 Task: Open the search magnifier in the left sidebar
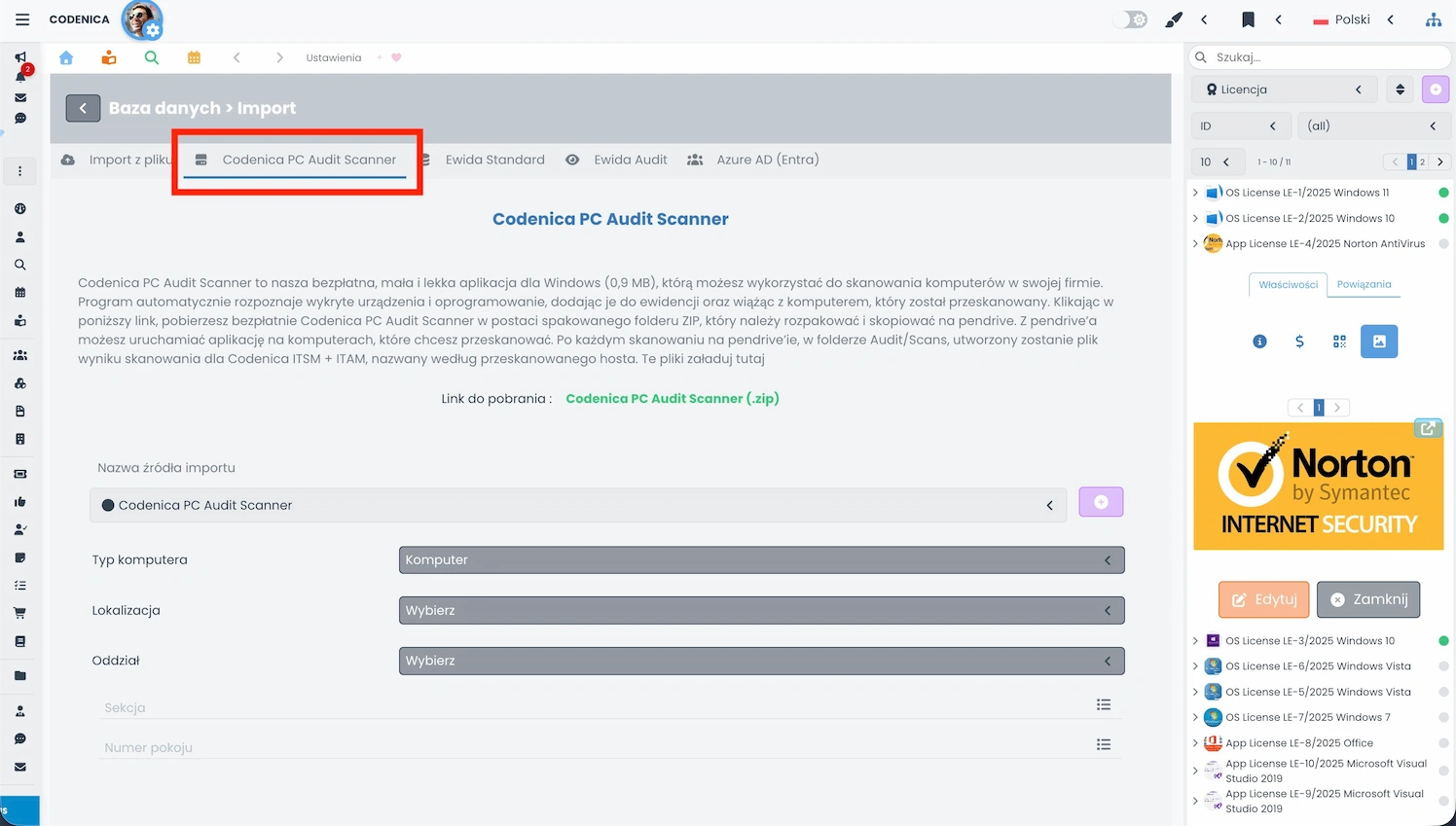pos(18,265)
